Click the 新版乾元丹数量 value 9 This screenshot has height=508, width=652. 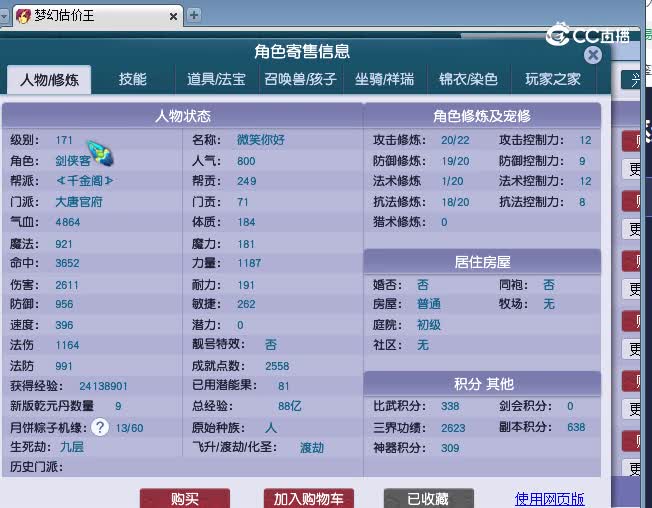point(118,406)
